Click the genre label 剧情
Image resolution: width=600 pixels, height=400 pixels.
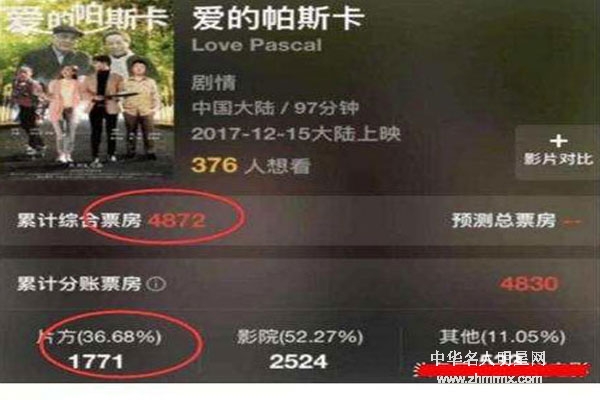point(214,83)
